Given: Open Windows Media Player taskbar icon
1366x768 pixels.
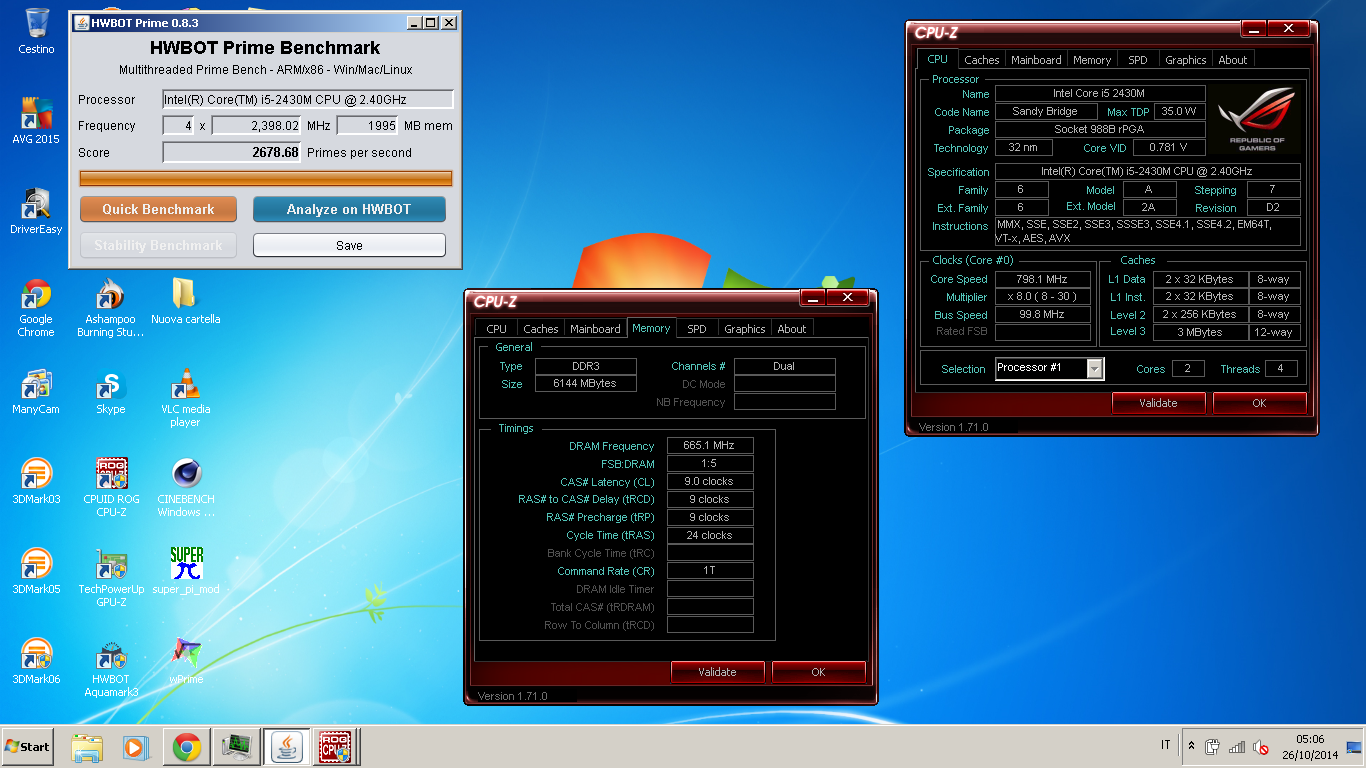Looking at the screenshot, I should point(135,747).
